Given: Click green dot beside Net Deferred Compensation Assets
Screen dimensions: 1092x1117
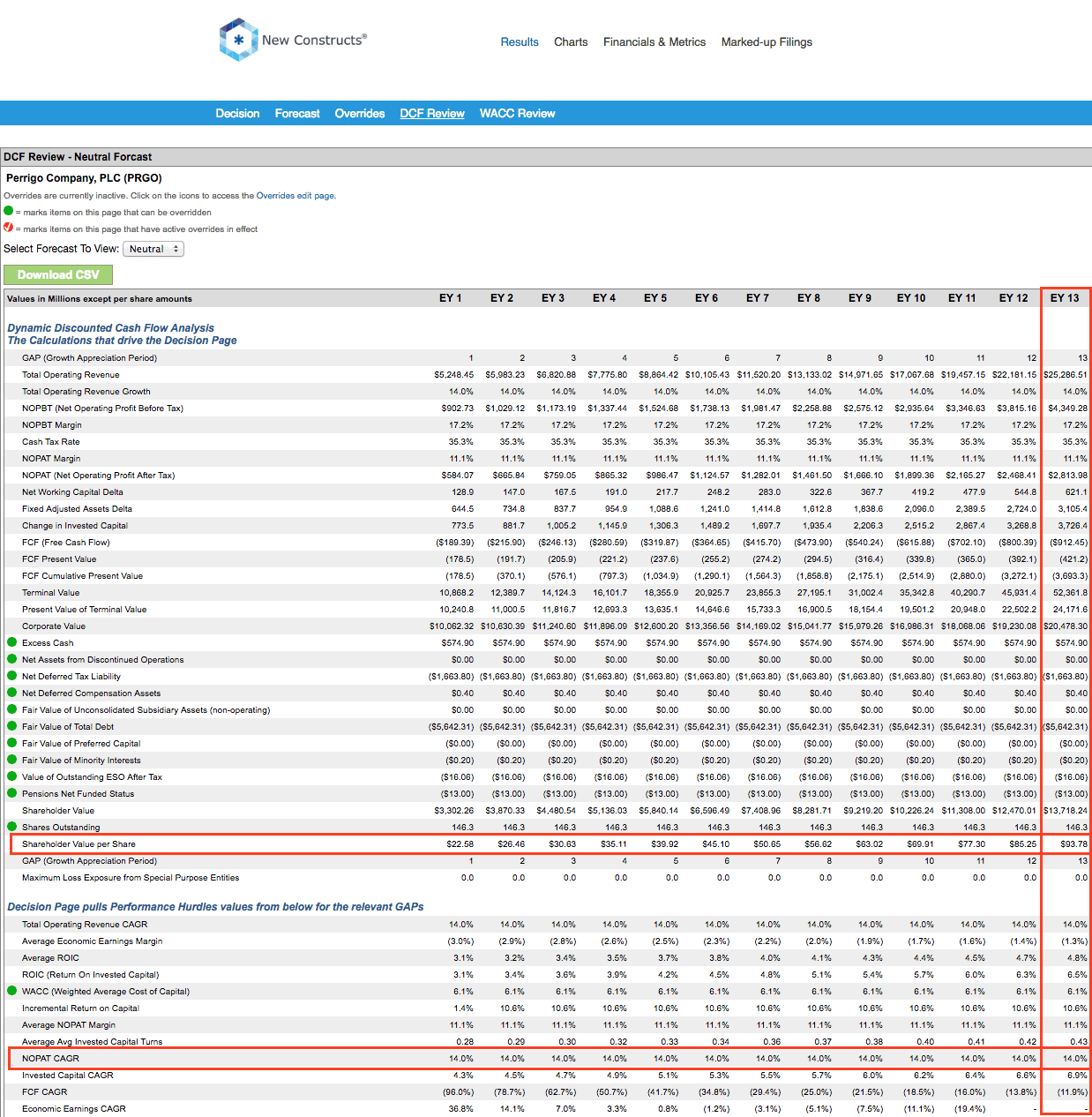Looking at the screenshot, I should pyautogui.click(x=12, y=693).
